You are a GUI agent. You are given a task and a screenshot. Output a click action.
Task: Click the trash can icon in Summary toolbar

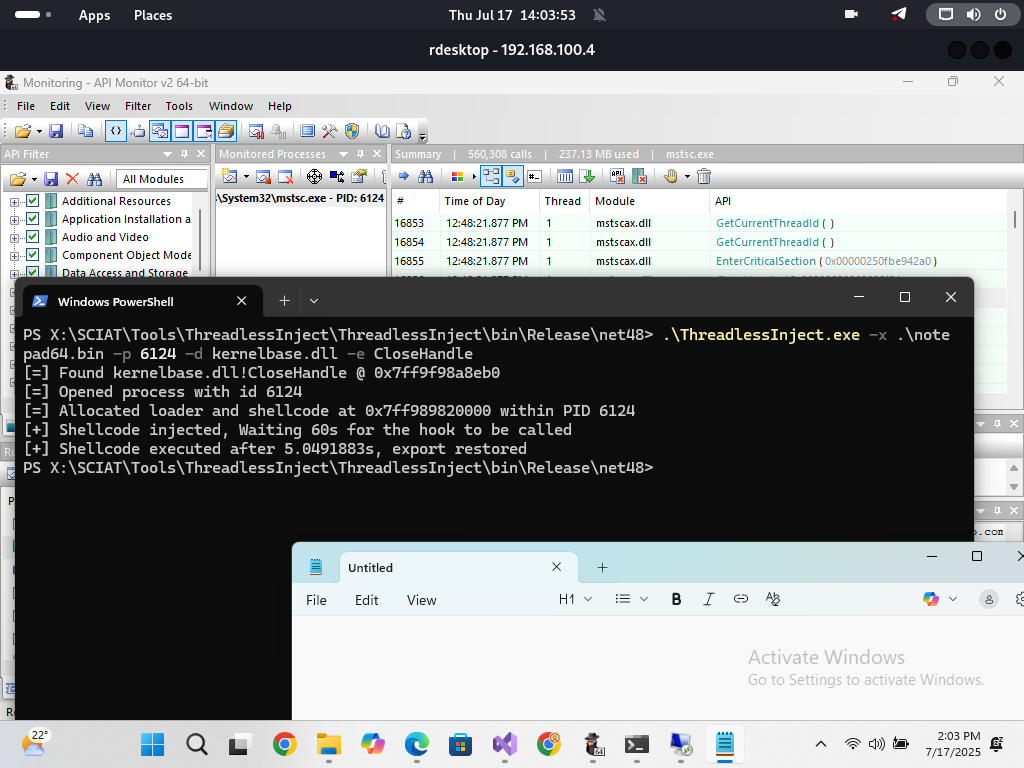click(x=704, y=177)
